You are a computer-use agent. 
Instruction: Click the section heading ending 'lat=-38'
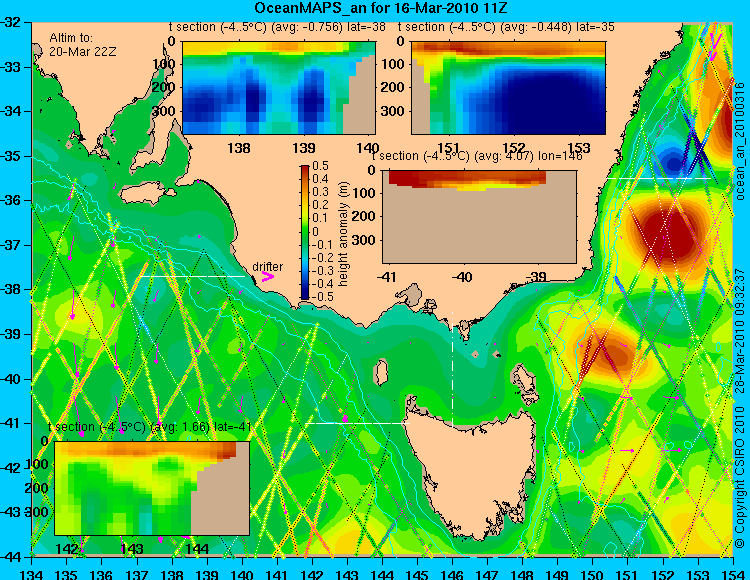pyautogui.click(x=277, y=27)
